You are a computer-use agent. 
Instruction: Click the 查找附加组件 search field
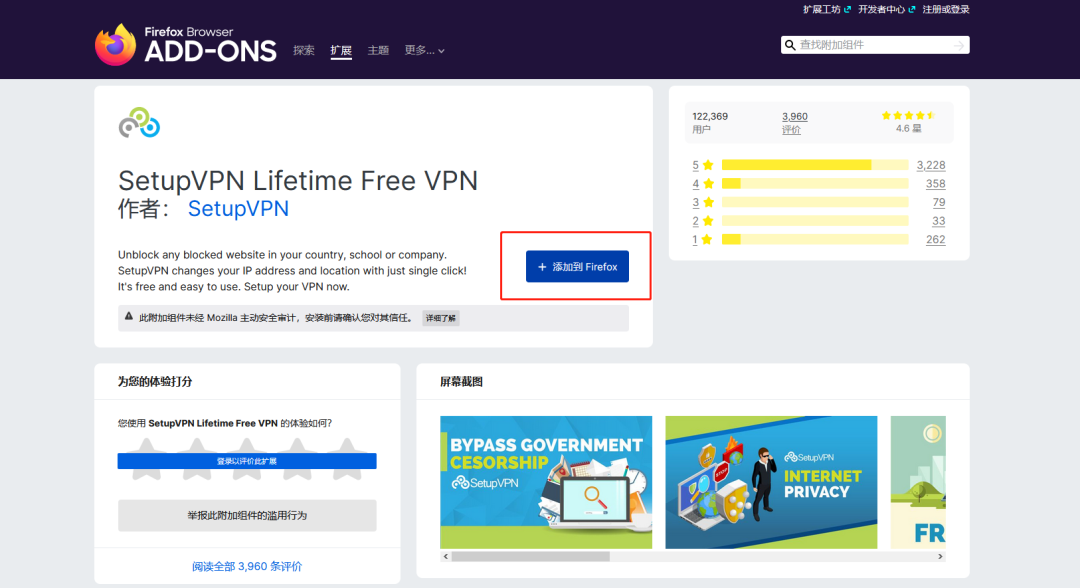pos(870,45)
